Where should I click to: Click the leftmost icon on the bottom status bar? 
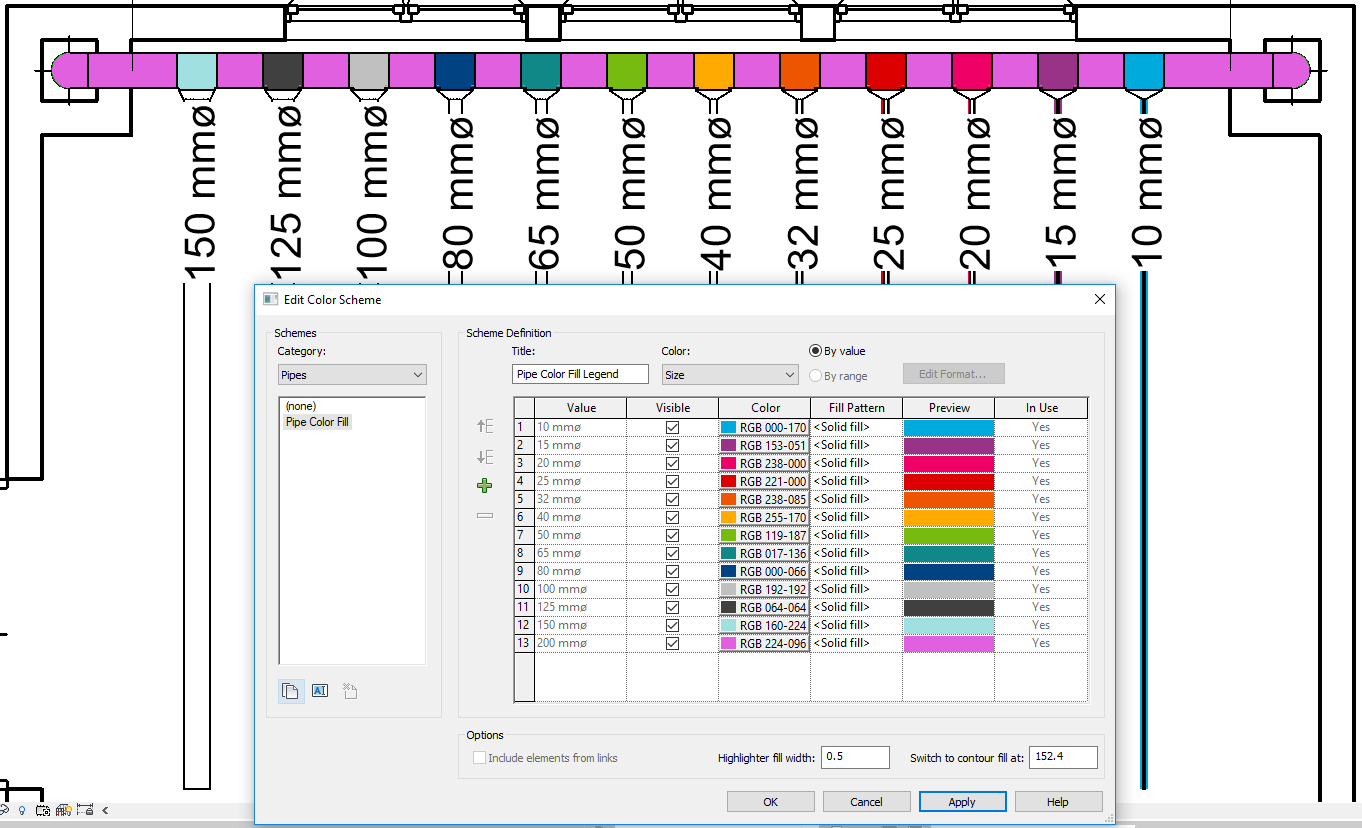click(5, 811)
